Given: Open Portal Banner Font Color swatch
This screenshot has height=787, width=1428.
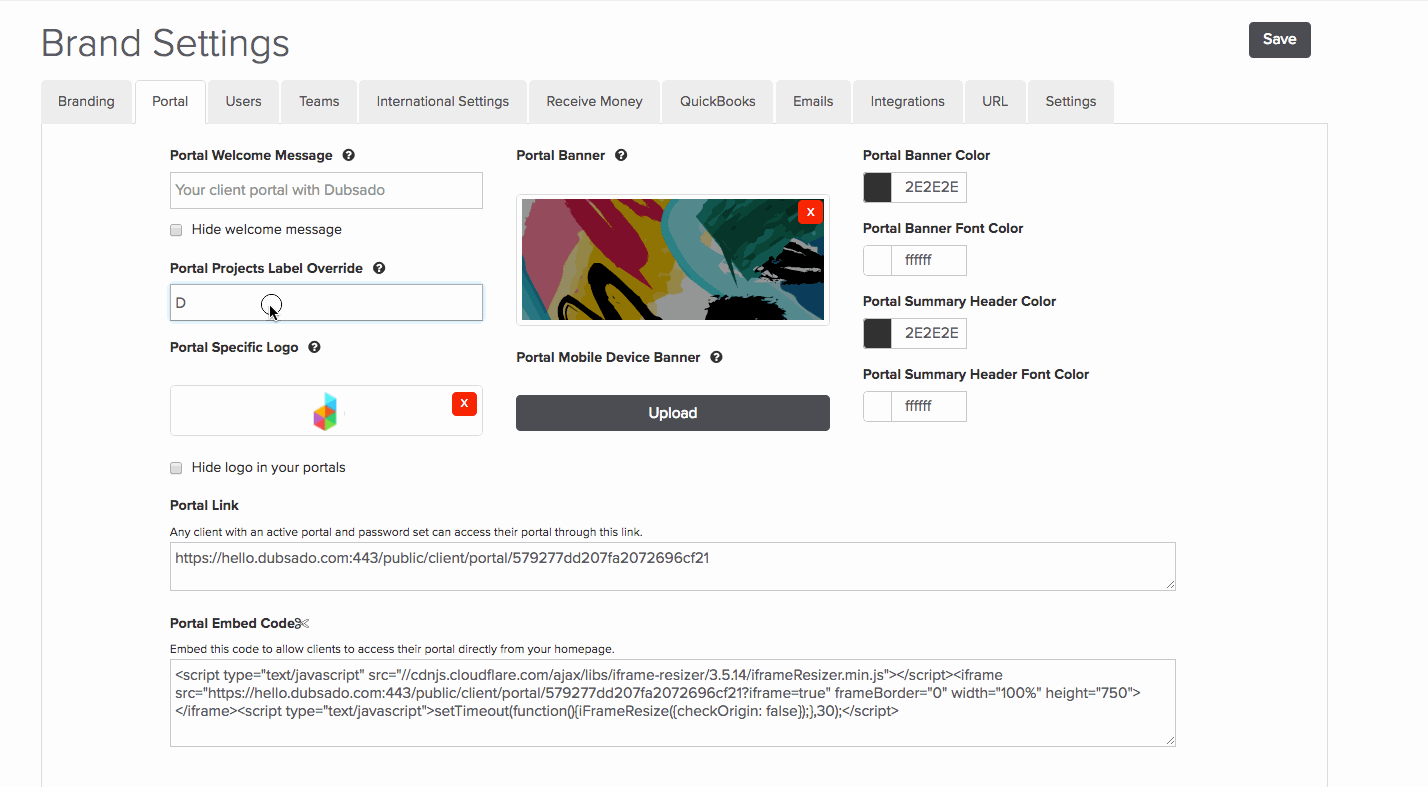Looking at the screenshot, I should tap(878, 260).
